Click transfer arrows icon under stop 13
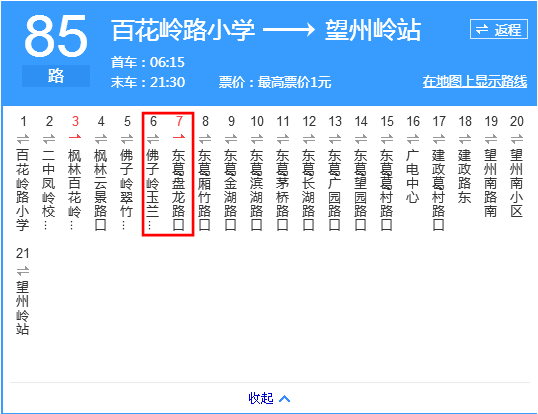 click(335, 139)
